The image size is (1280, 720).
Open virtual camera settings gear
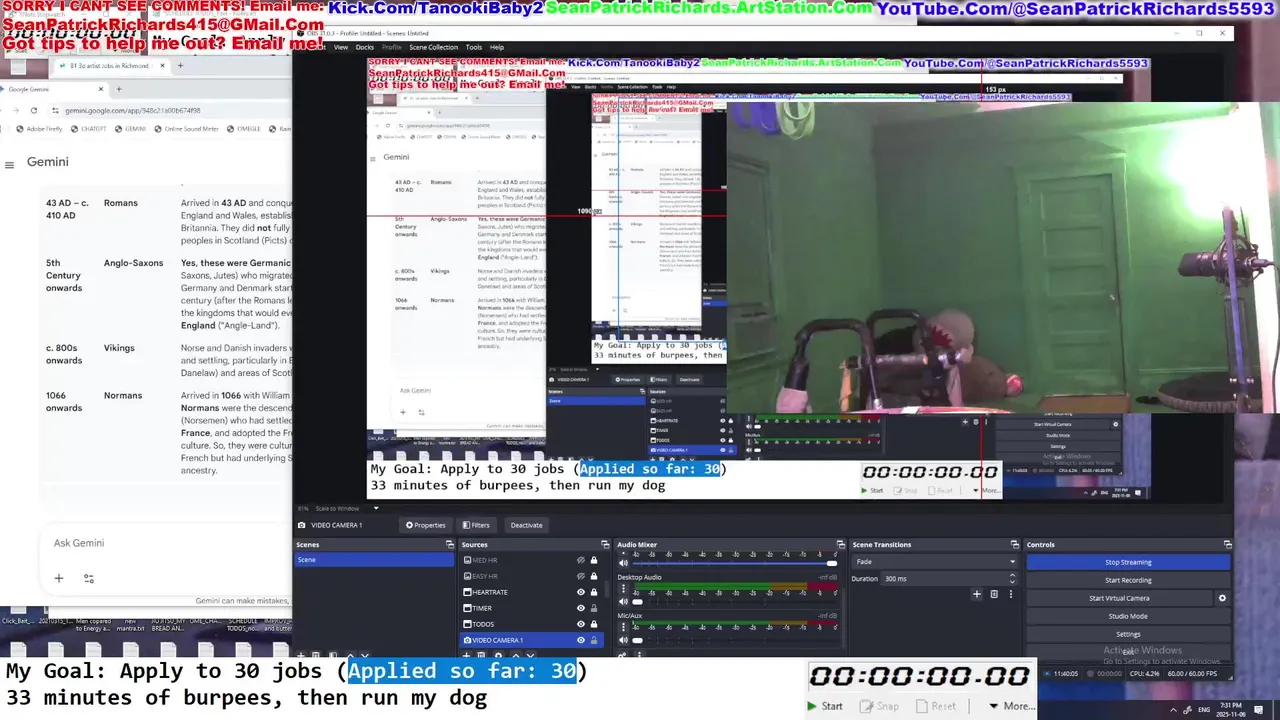(x=1222, y=598)
